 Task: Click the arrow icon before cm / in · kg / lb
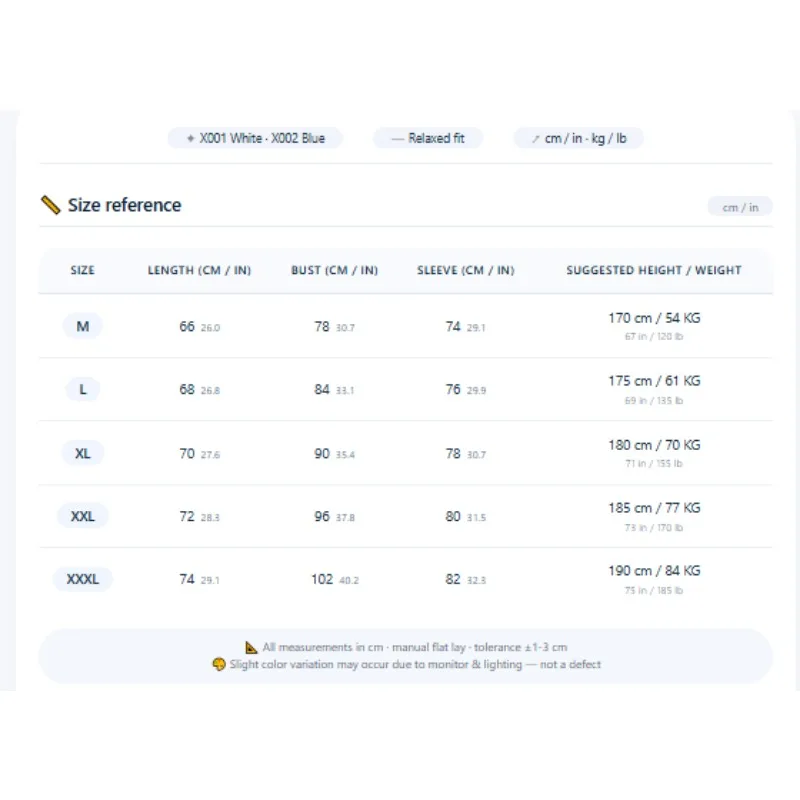536,139
